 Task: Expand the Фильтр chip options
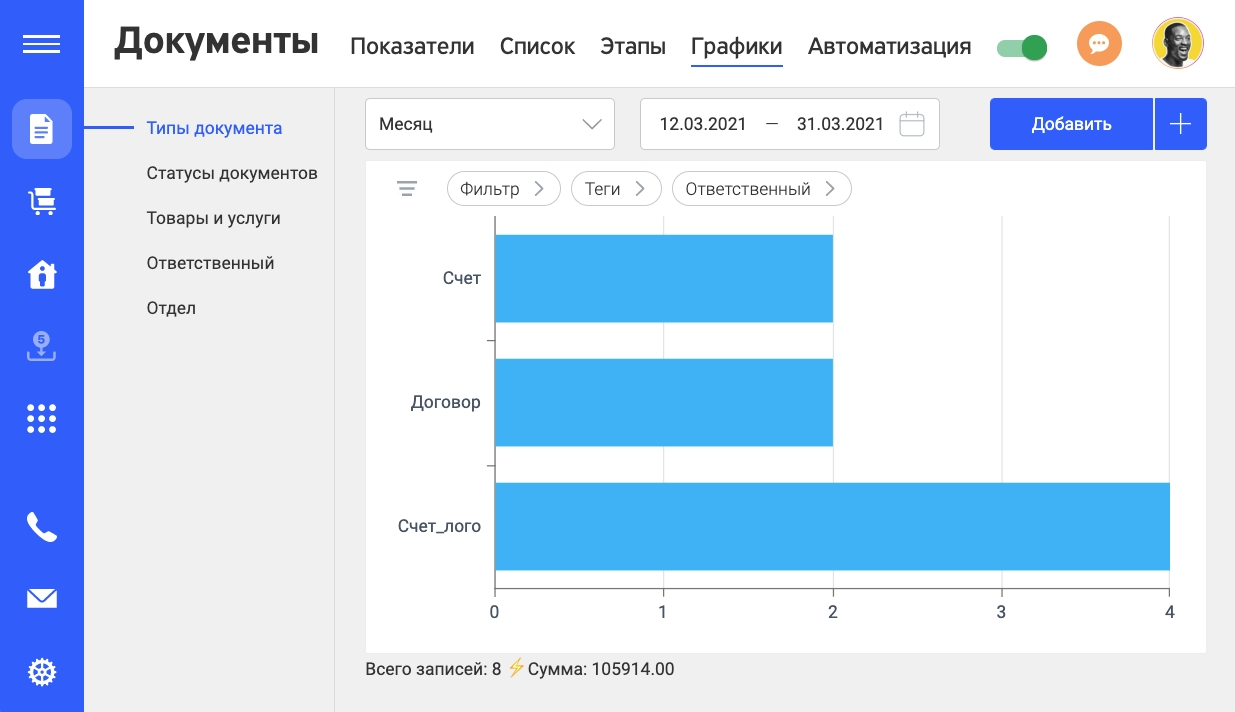point(503,188)
